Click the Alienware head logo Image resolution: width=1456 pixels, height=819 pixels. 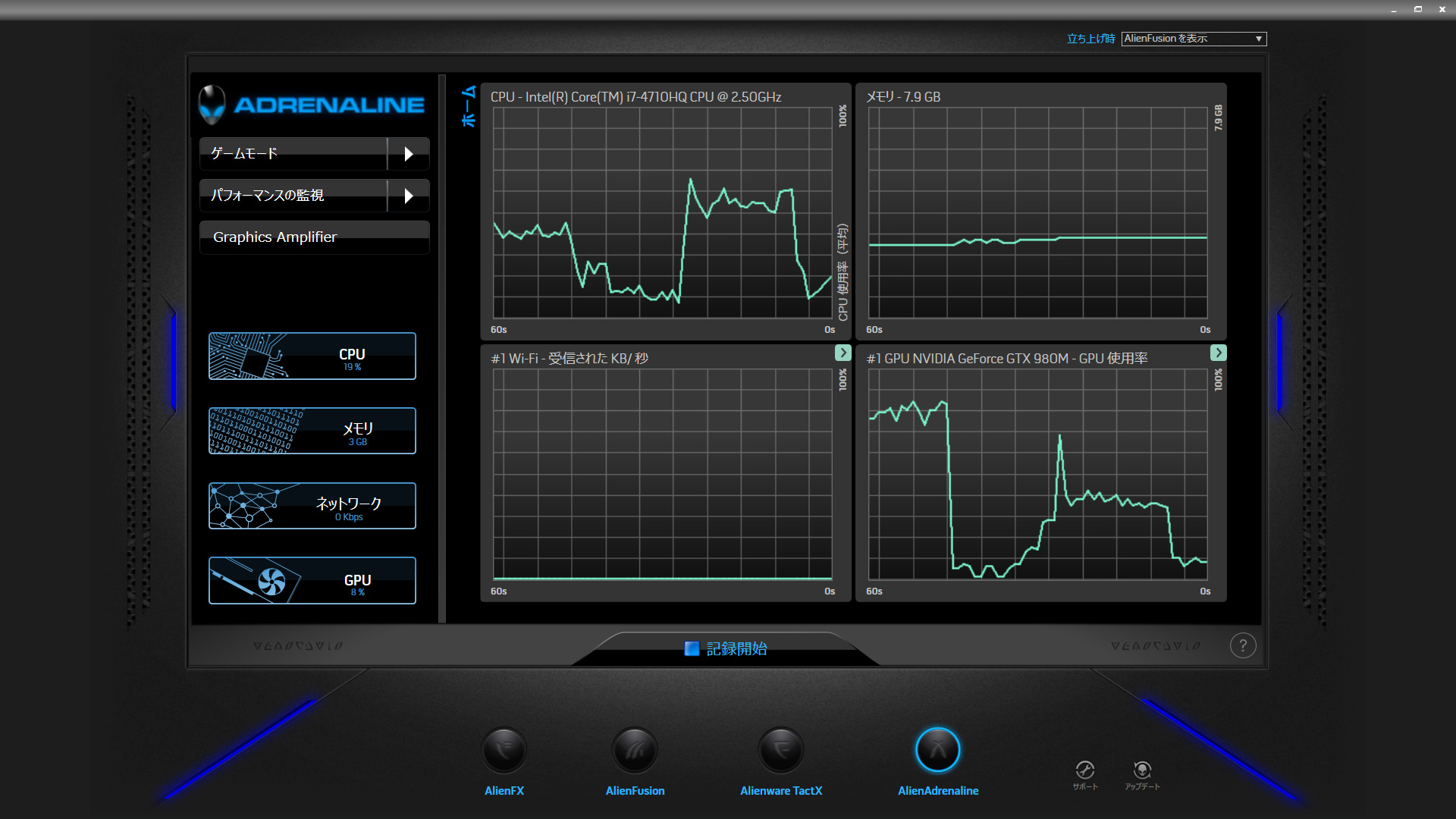click(212, 105)
